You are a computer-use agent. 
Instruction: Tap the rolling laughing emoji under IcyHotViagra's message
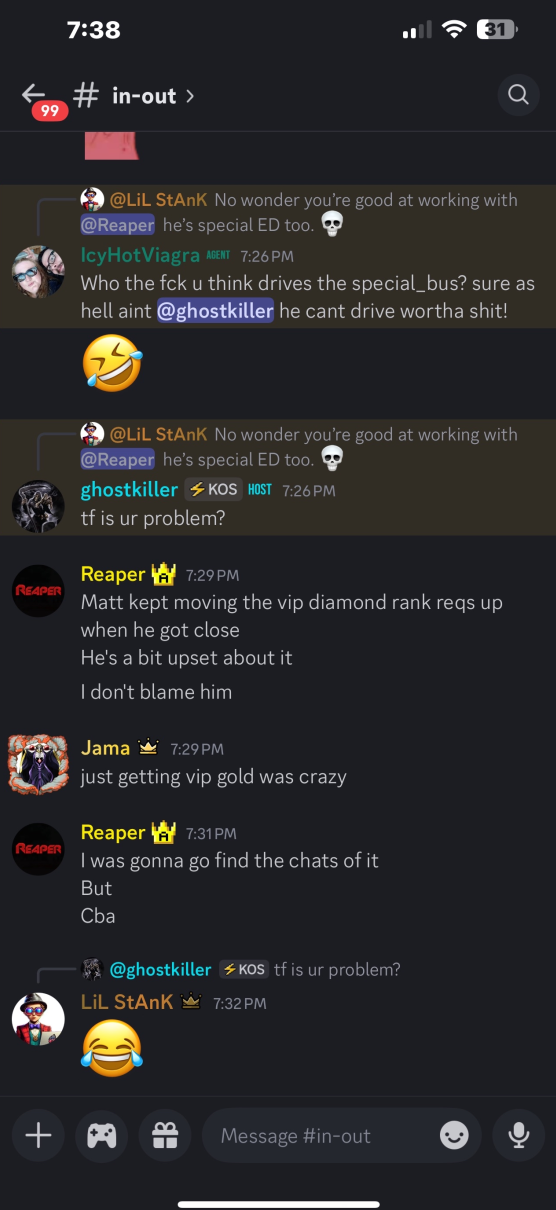click(112, 364)
